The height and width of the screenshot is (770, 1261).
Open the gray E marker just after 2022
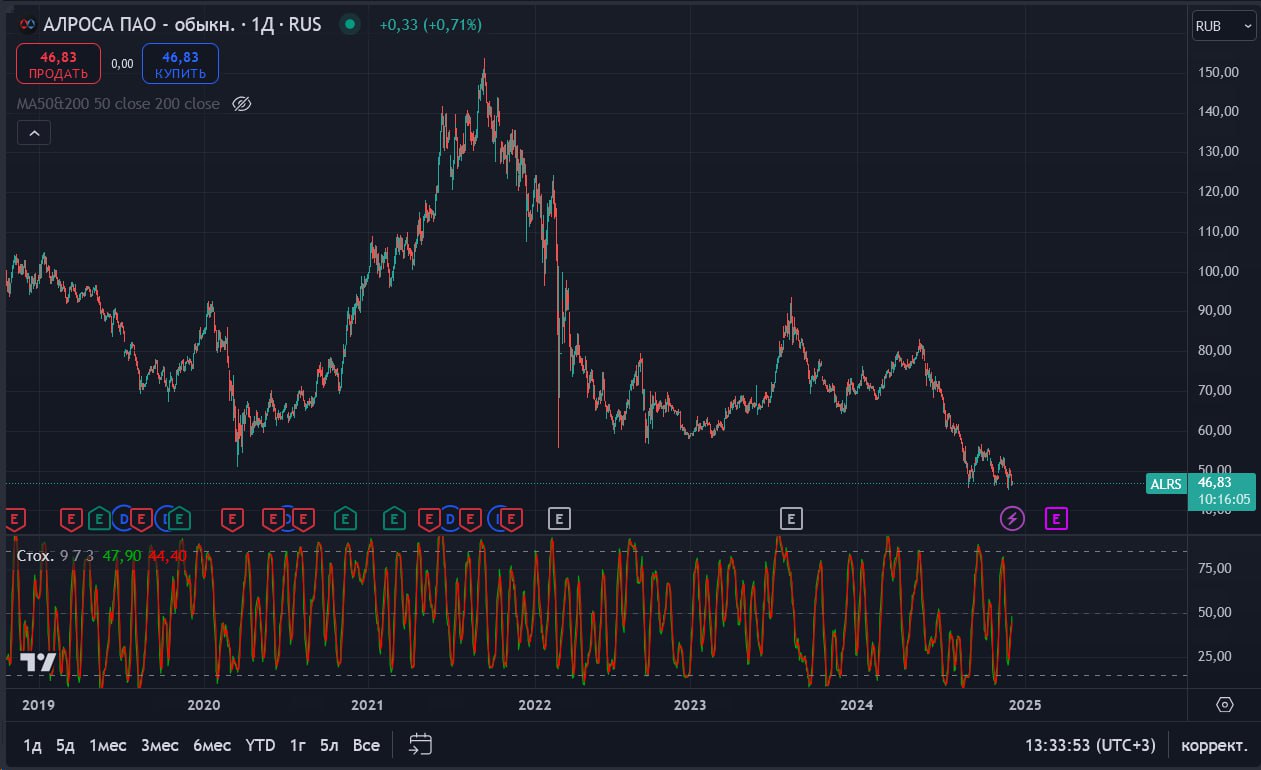(x=559, y=518)
